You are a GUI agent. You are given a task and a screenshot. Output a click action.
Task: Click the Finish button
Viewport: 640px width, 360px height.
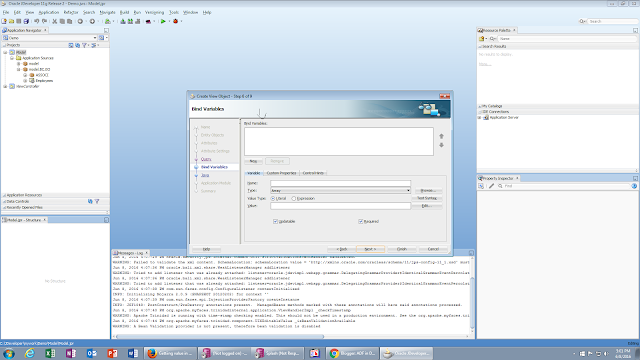(402, 249)
